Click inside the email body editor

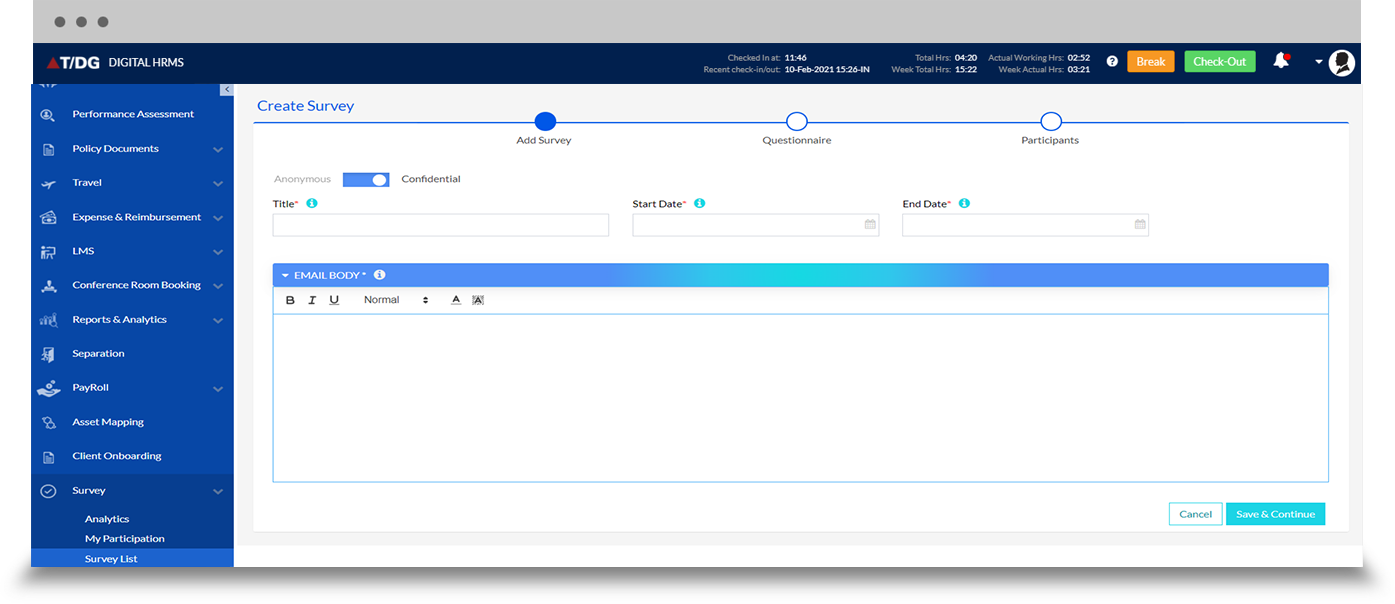click(x=801, y=398)
